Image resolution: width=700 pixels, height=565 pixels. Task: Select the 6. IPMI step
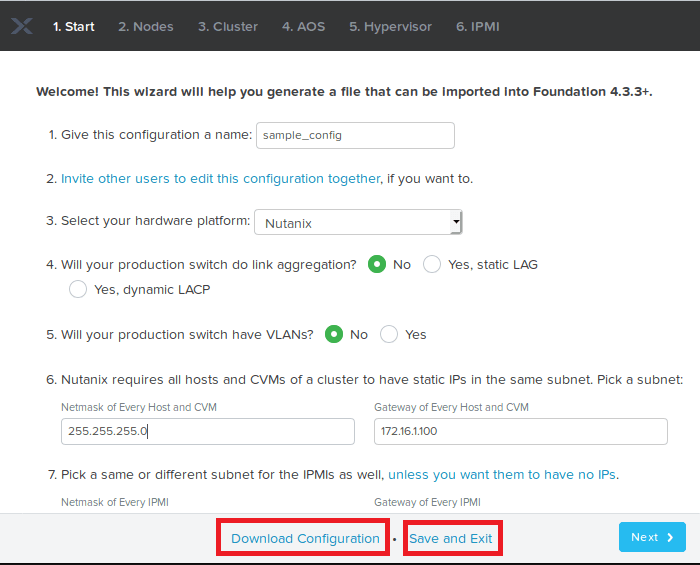pyautogui.click(x=478, y=27)
